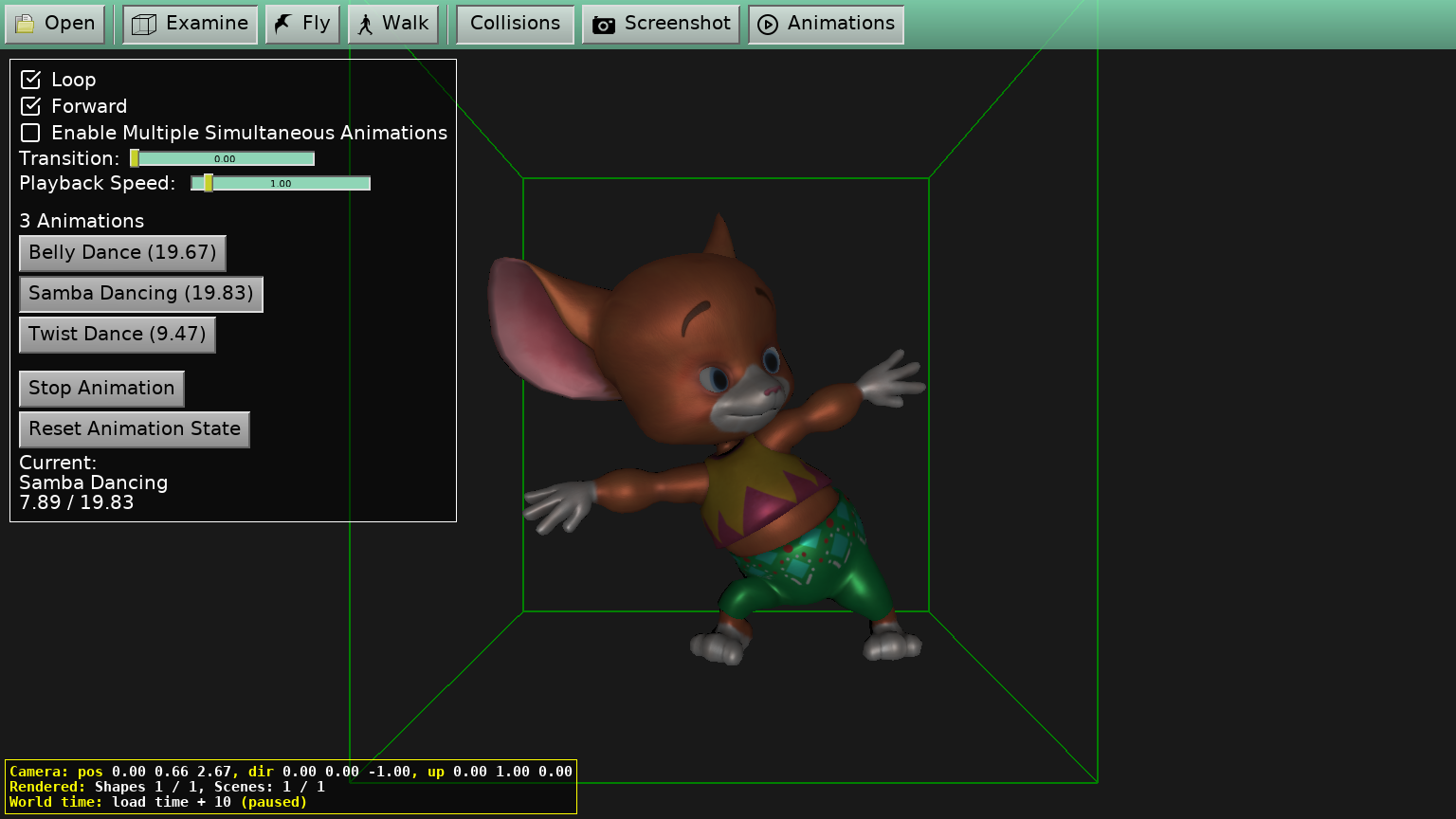Toggle the Collisions button
This screenshot has height=819, width=1456.
[x=515, y=24]
